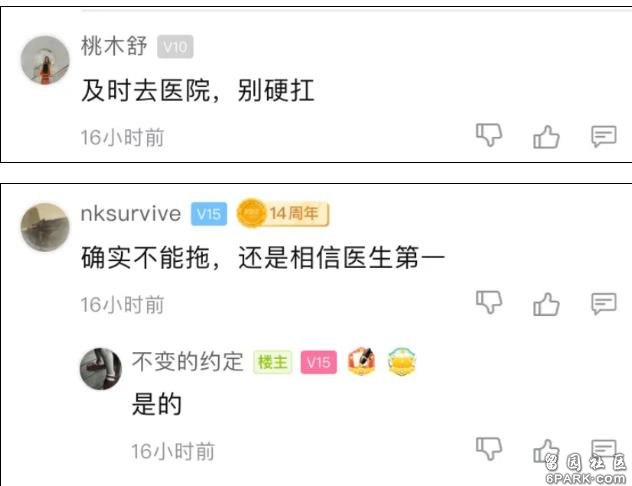Open username 桃木舒's profile

pos(114,46)
